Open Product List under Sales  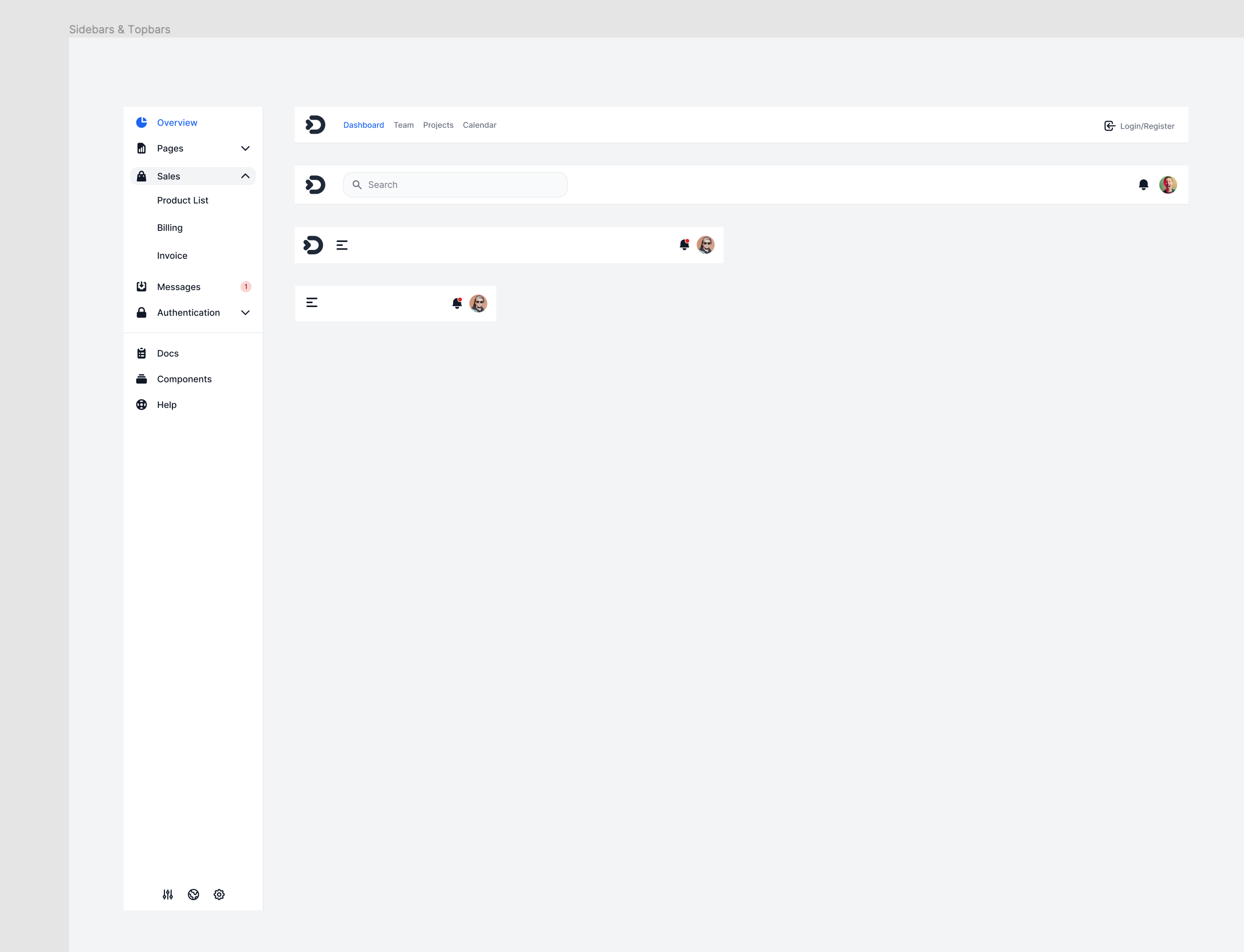pyautogui.click(x=183, y=201)
